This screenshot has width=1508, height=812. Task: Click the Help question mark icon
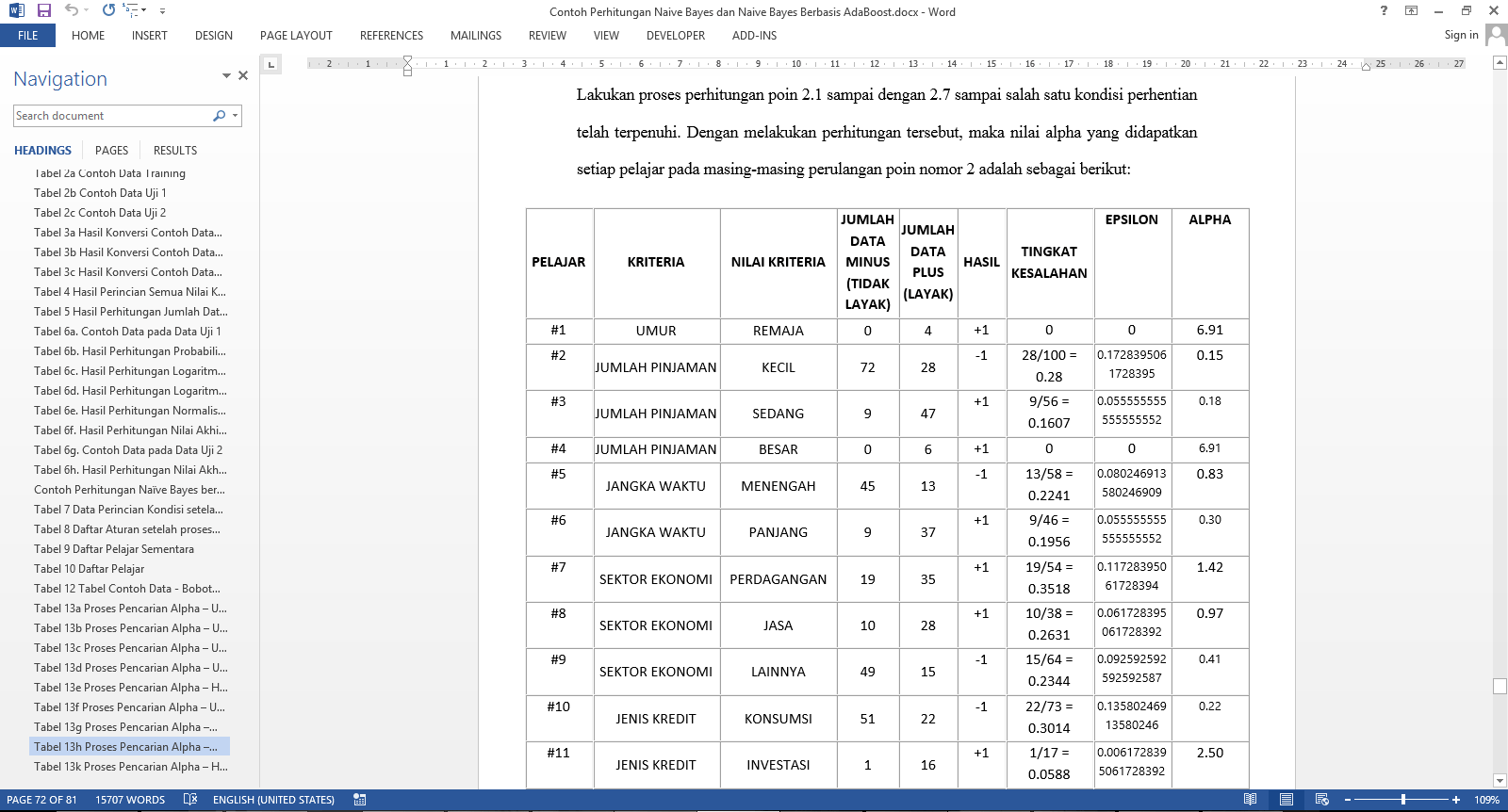tap(1384, 11)
